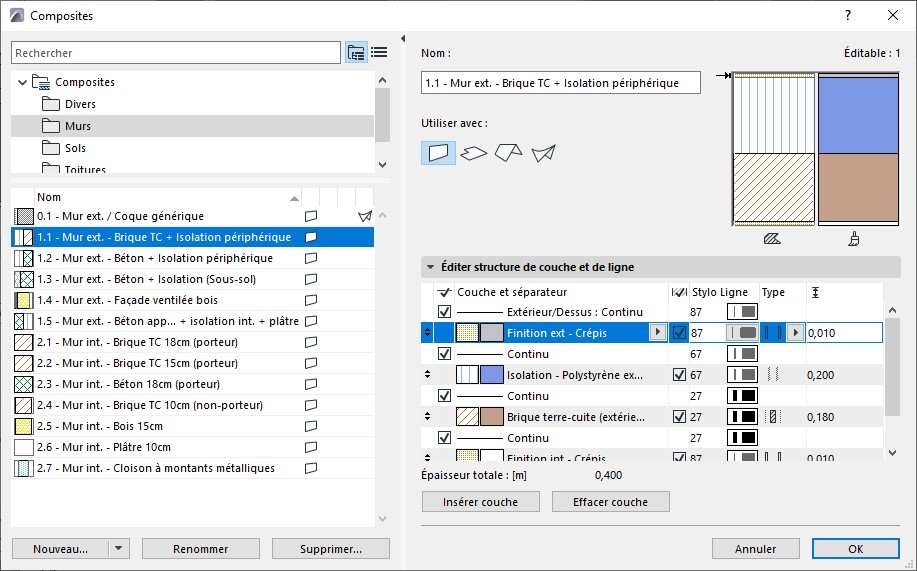
Task: Toggle end-line checkbox for Finition int - Crépis
Action: tap(679, 457)
